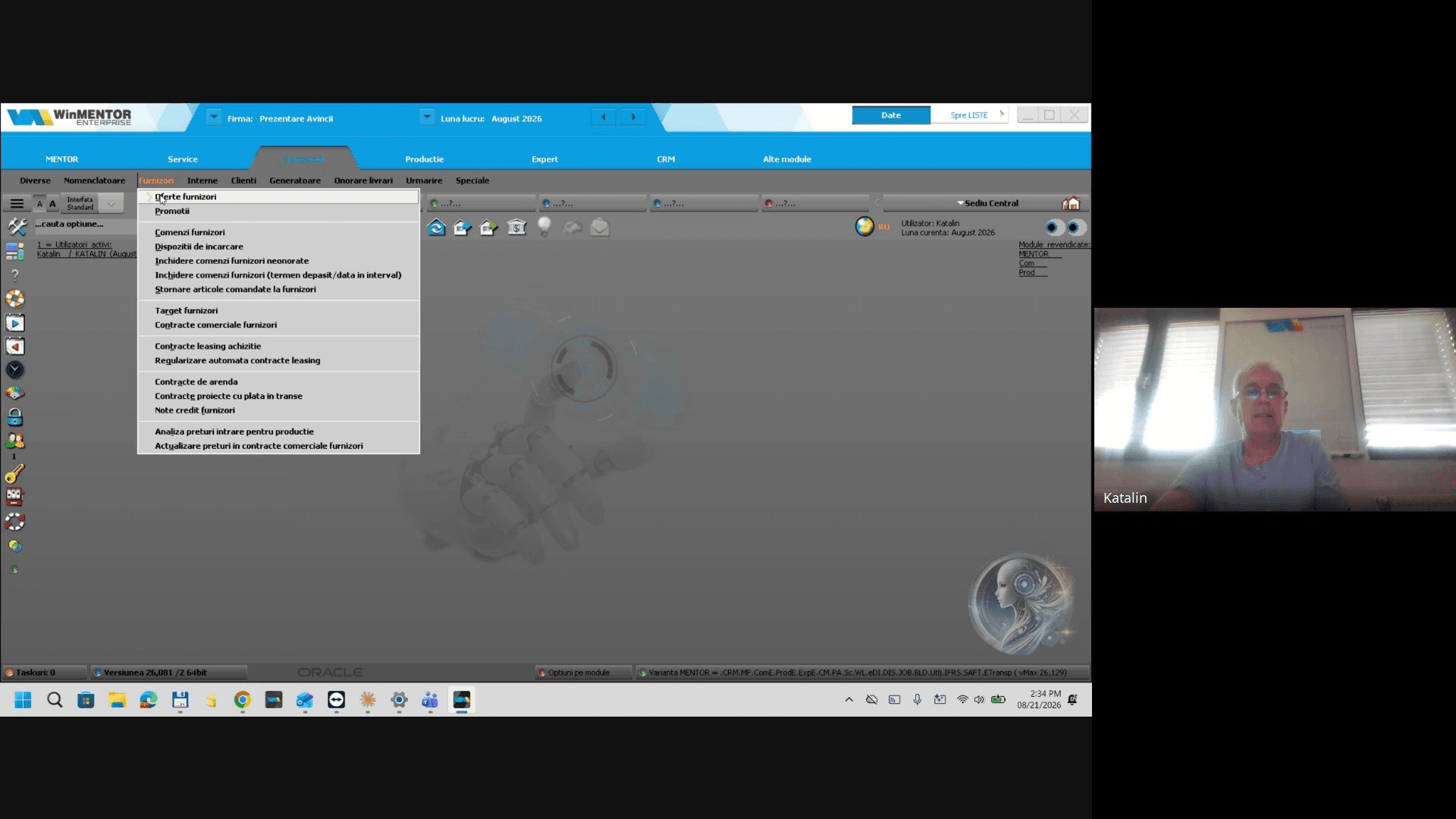1456x819 pixels.
Task: Go to next working month arrow
Action: click(x=633, y=118)
